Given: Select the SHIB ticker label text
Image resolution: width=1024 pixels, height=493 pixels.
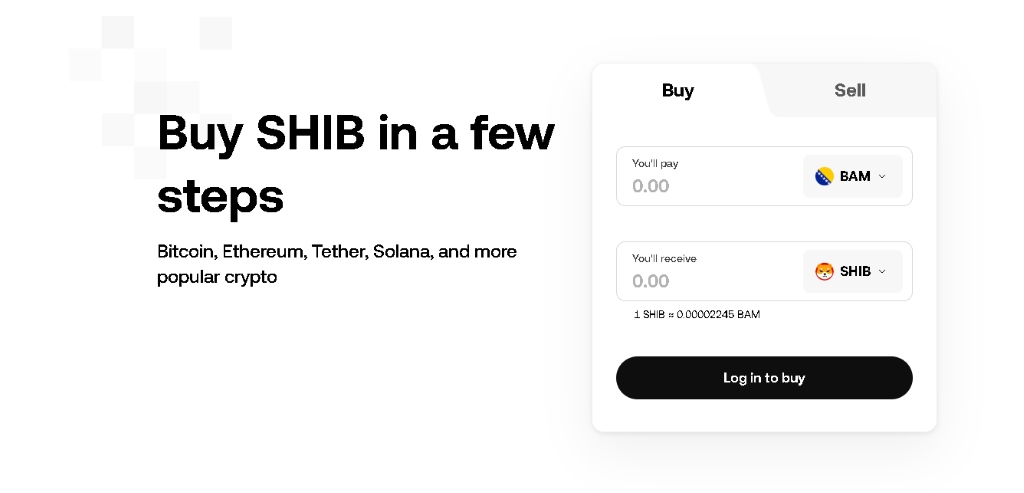Looking at the screenshot, I should tap(855, 271).
